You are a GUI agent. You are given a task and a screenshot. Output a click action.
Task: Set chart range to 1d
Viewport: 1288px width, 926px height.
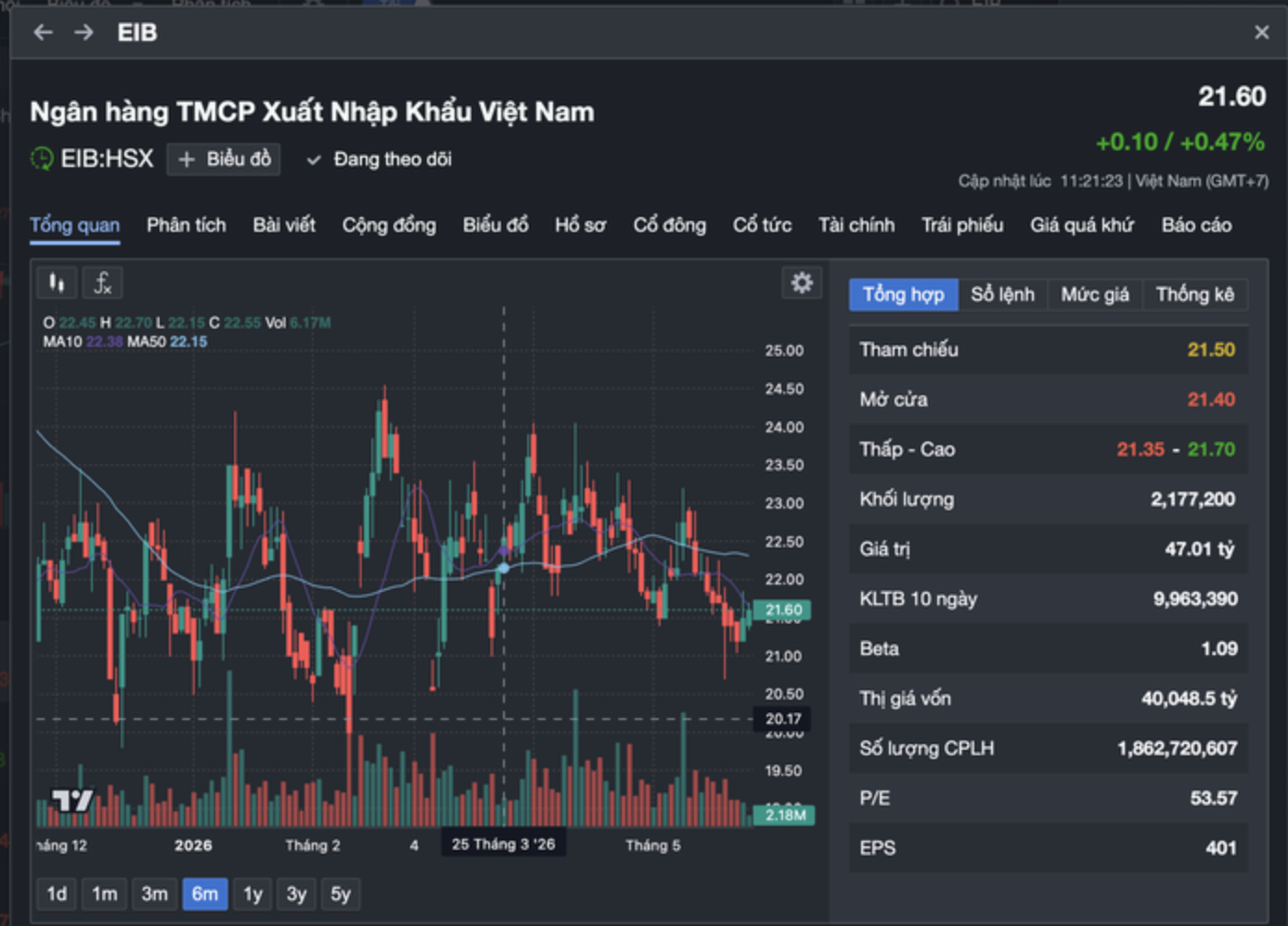[x=57, y=894]
